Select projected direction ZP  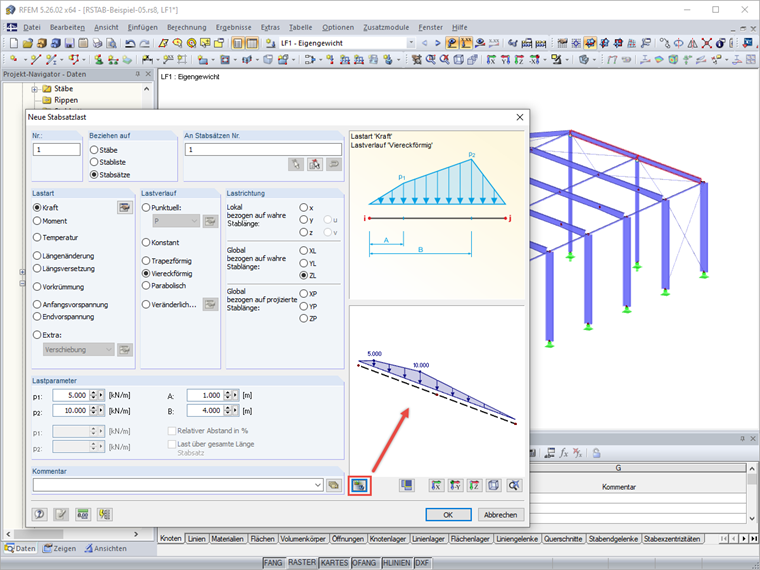(303, 318)
